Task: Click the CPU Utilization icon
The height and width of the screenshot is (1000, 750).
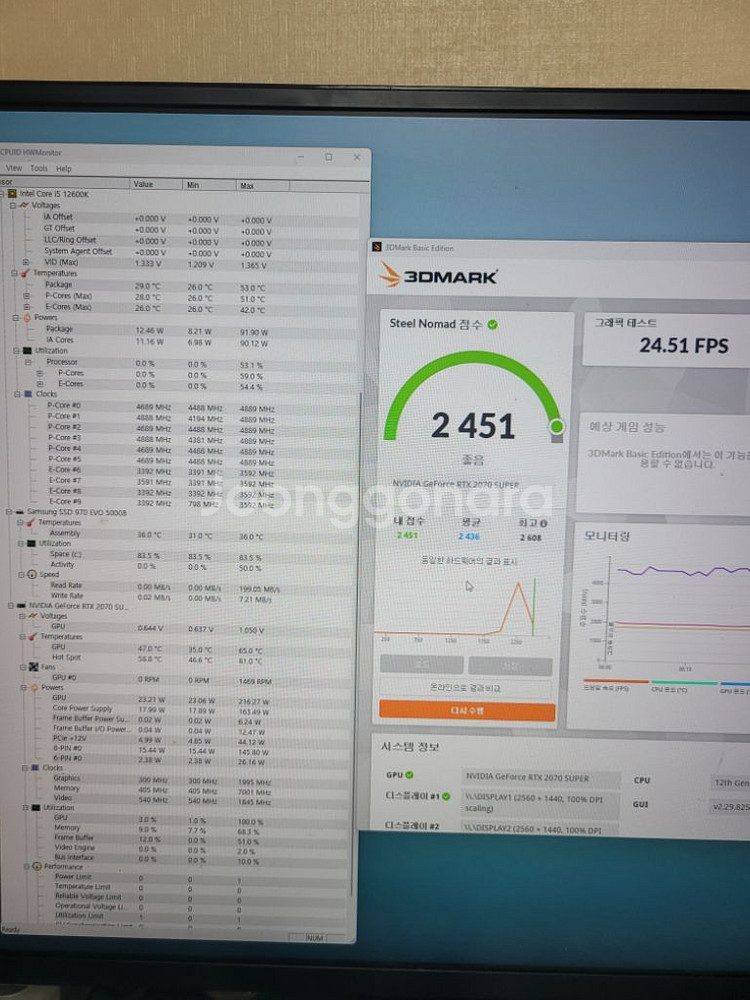Action: (x=27, y=351)
